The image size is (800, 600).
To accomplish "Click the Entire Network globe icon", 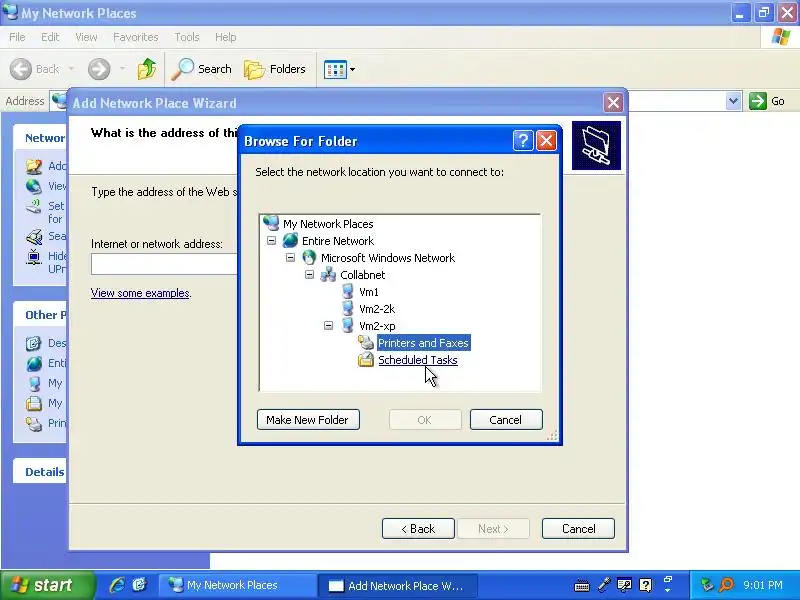I will (x=290, y=240).
